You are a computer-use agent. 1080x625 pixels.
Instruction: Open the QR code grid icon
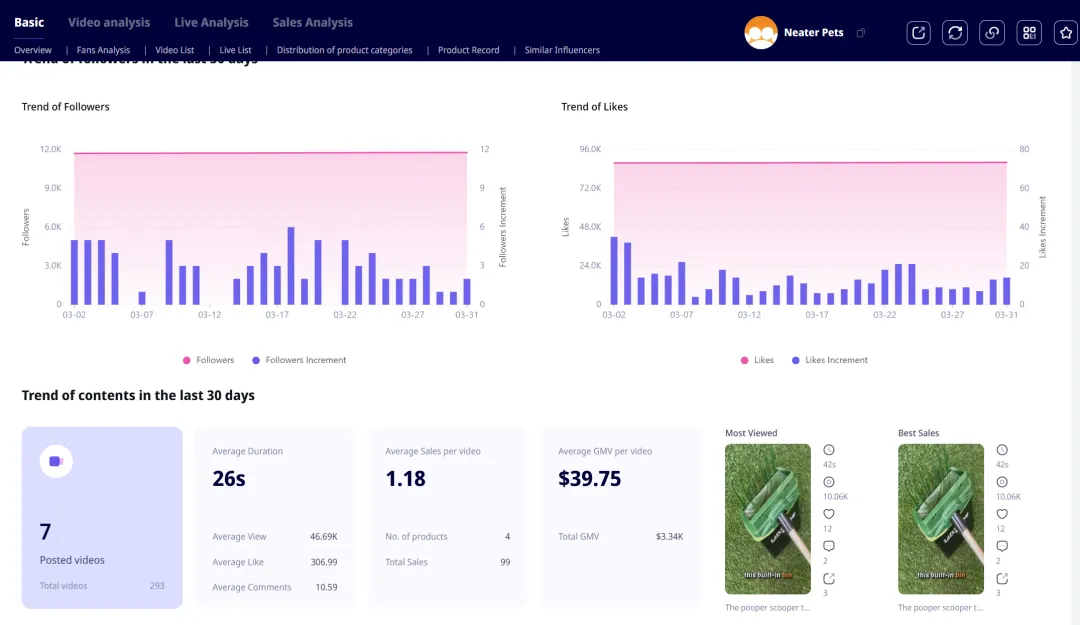tap(1029, 33)
